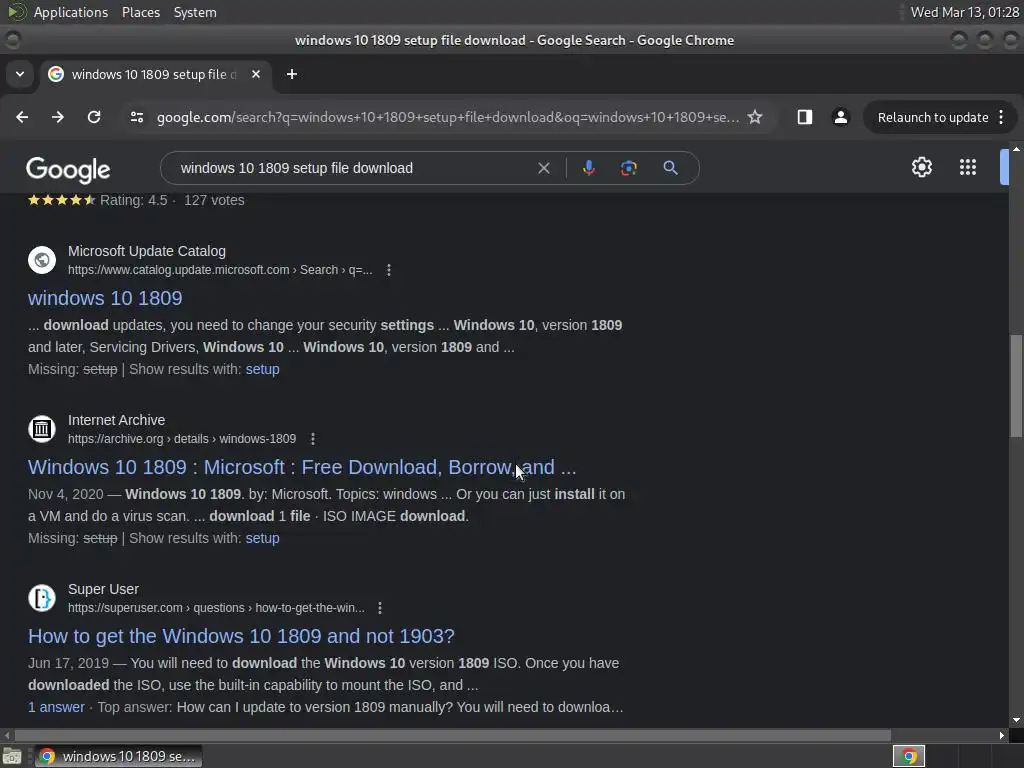Click the catalog.update.microsoft.com URL text
The image size is (1024, 768).
(220, 270)
